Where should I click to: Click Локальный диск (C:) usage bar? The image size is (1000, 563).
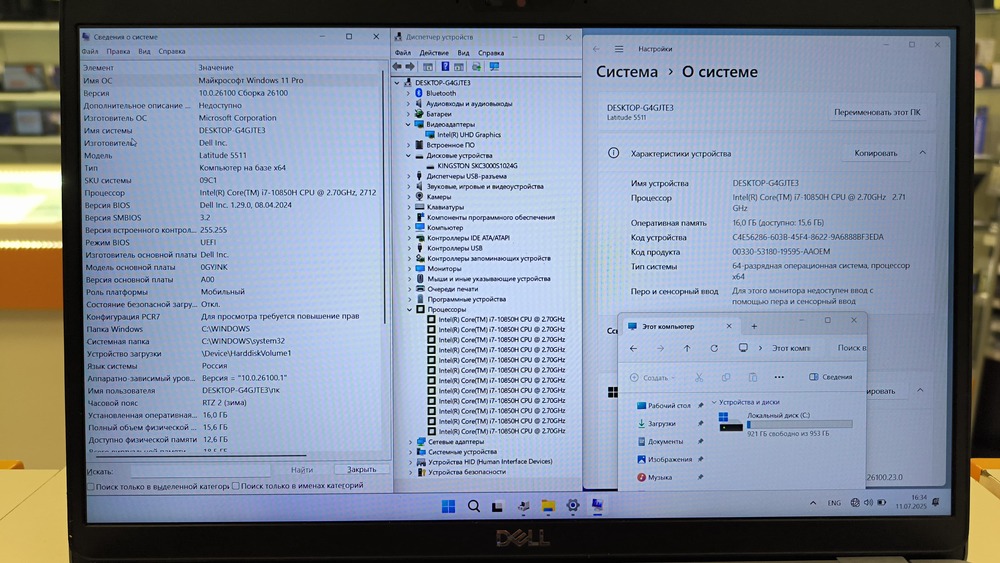800,424
